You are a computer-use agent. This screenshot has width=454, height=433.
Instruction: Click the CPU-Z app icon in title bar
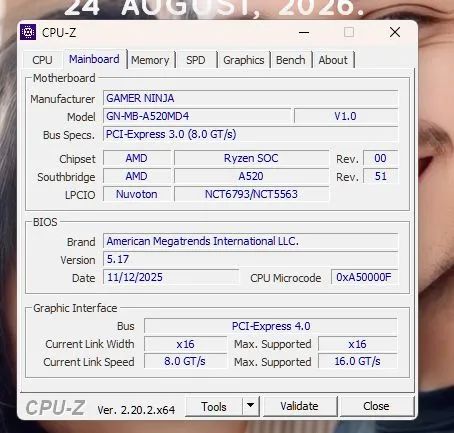[x=28, y=32]
